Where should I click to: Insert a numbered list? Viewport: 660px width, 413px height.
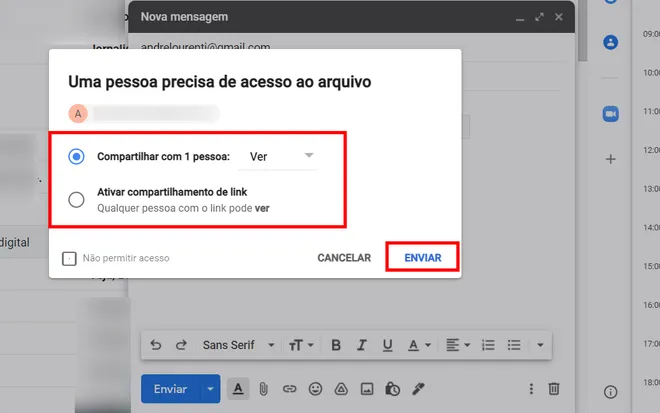tap(488, 345)
